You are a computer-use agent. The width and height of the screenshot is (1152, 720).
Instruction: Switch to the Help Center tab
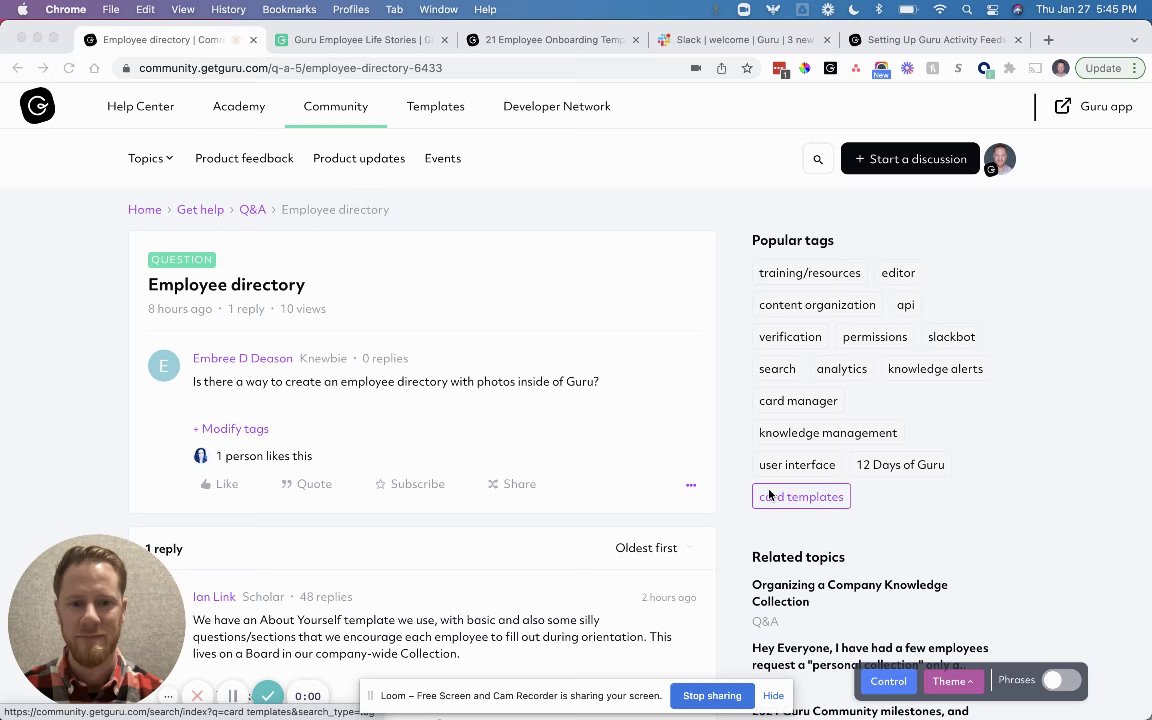(x=140, y=107)
